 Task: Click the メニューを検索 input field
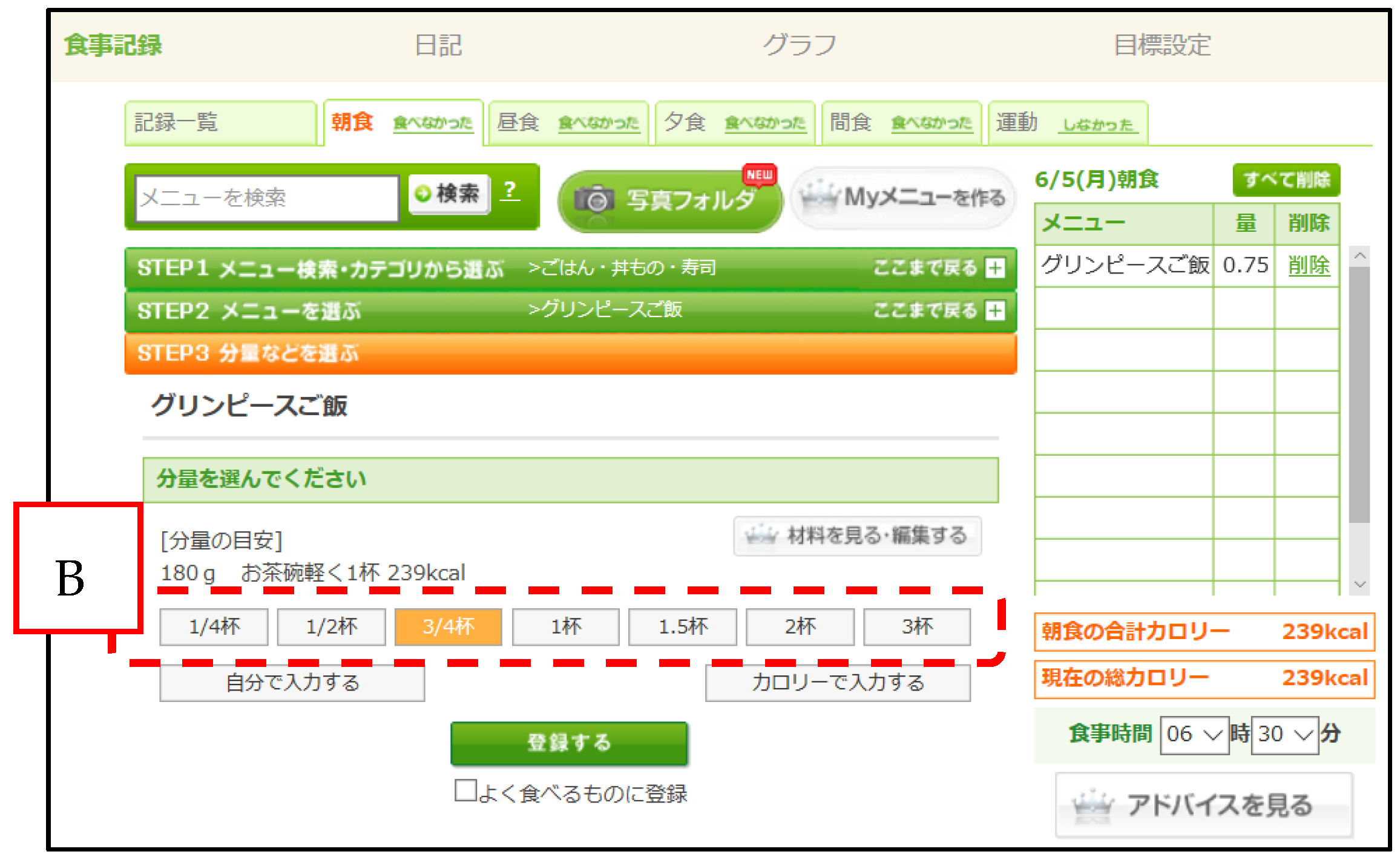(266, 198)
